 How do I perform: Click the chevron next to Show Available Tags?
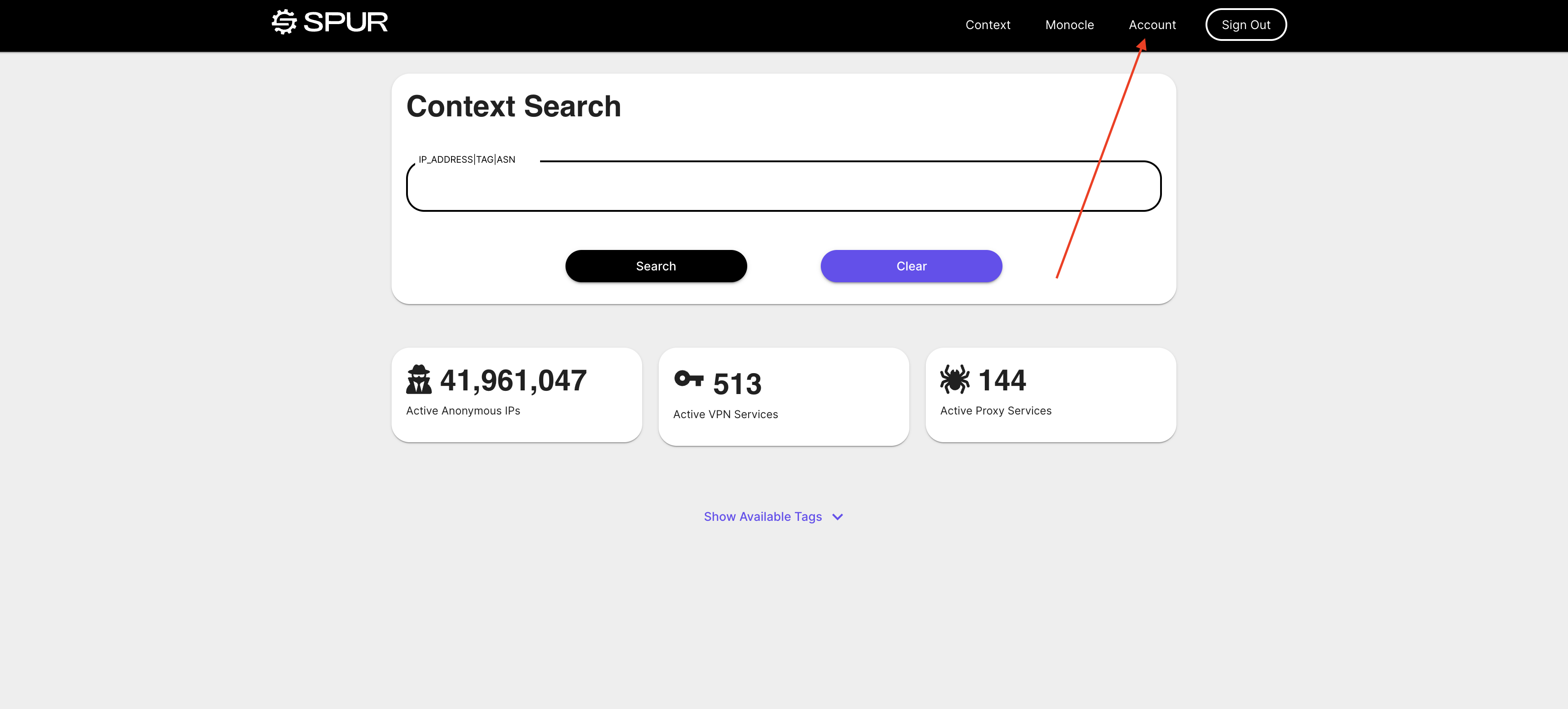point(838,516)
